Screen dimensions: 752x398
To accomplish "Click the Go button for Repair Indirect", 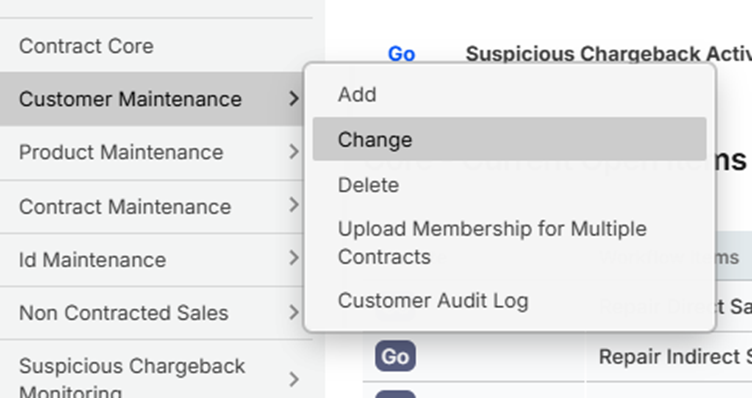I will (x=395, y=356).
